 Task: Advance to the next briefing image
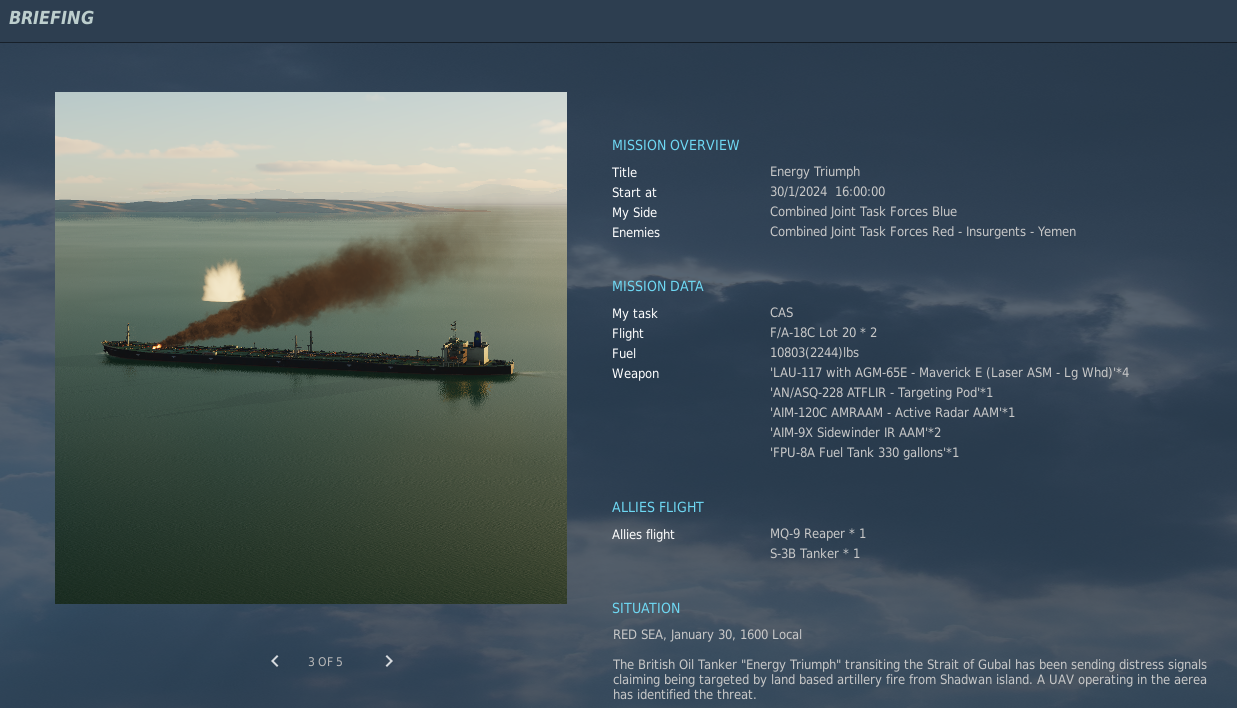click(389, 661)
